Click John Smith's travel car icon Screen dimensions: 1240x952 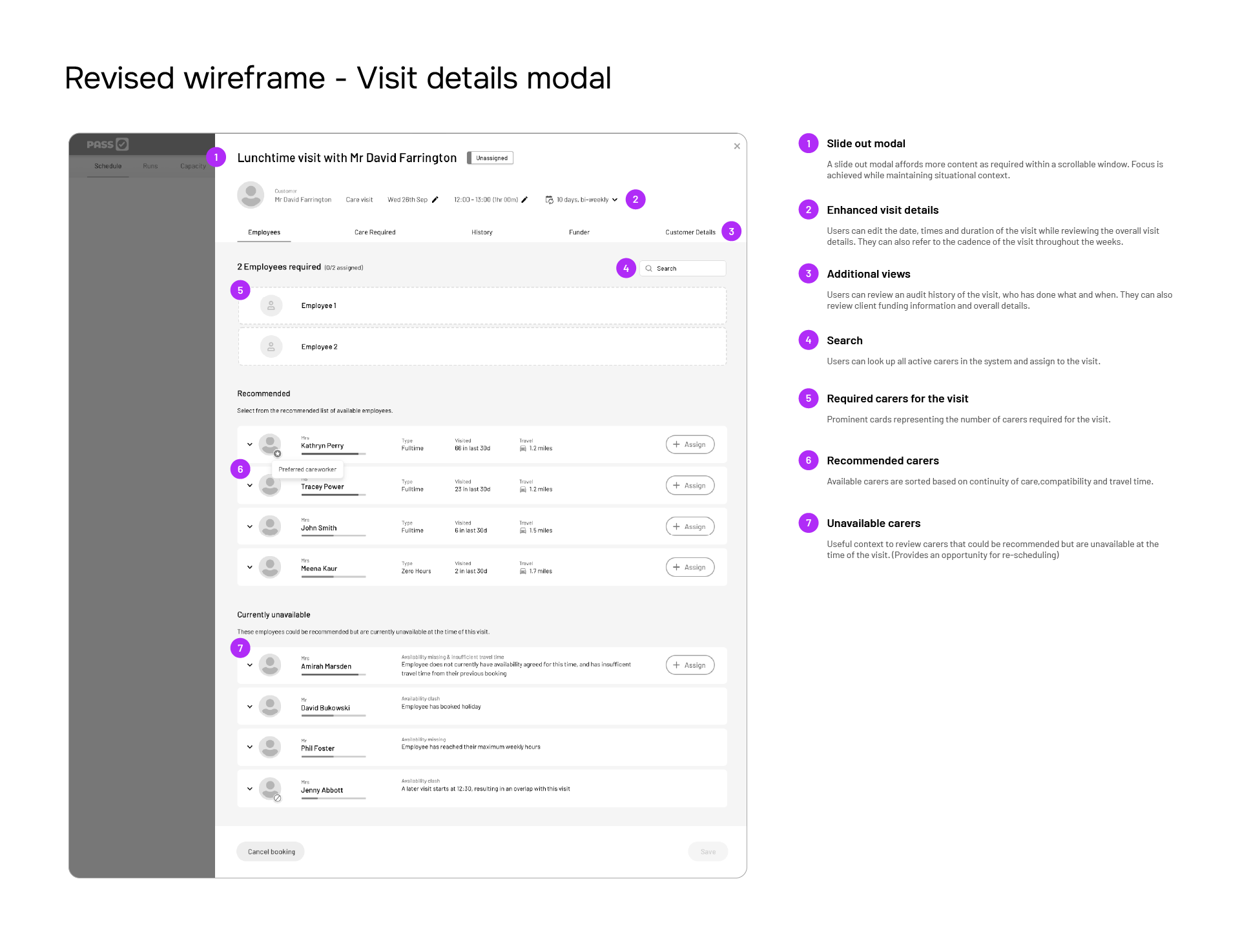pyautogui.click(x=523, y=531)
